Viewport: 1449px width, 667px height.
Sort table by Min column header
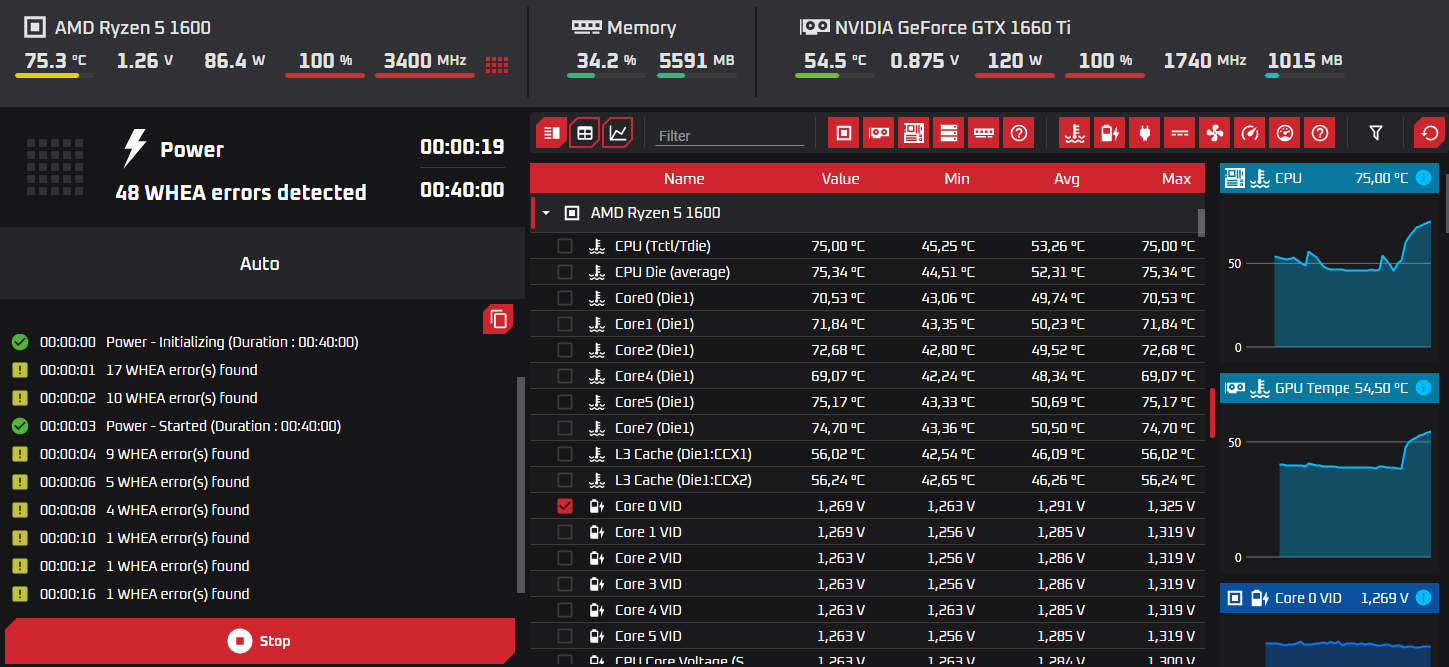[x=957, y=179]
